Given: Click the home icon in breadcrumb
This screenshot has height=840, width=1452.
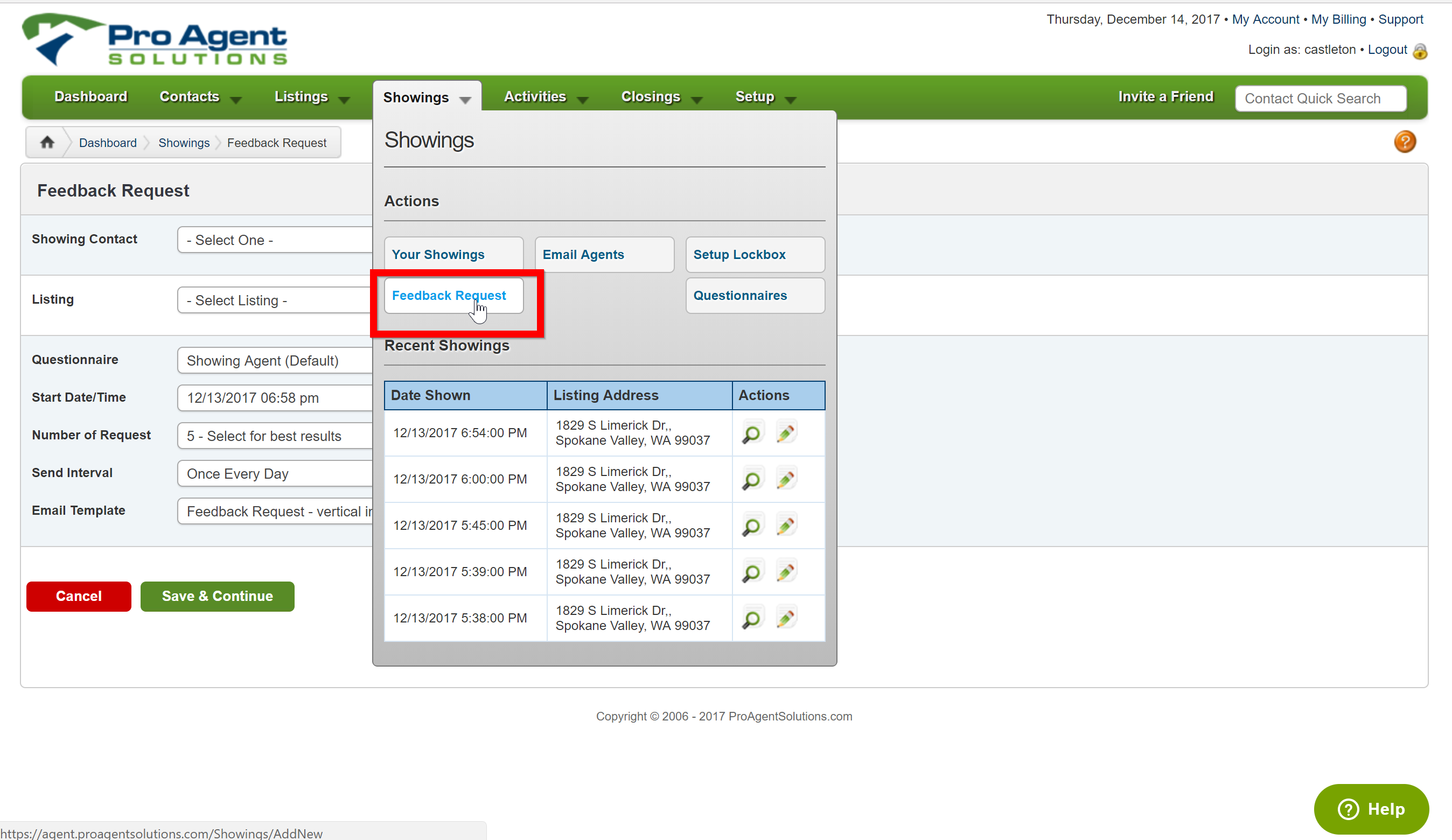Looking at the screenshot, I should tap(47, 142).
